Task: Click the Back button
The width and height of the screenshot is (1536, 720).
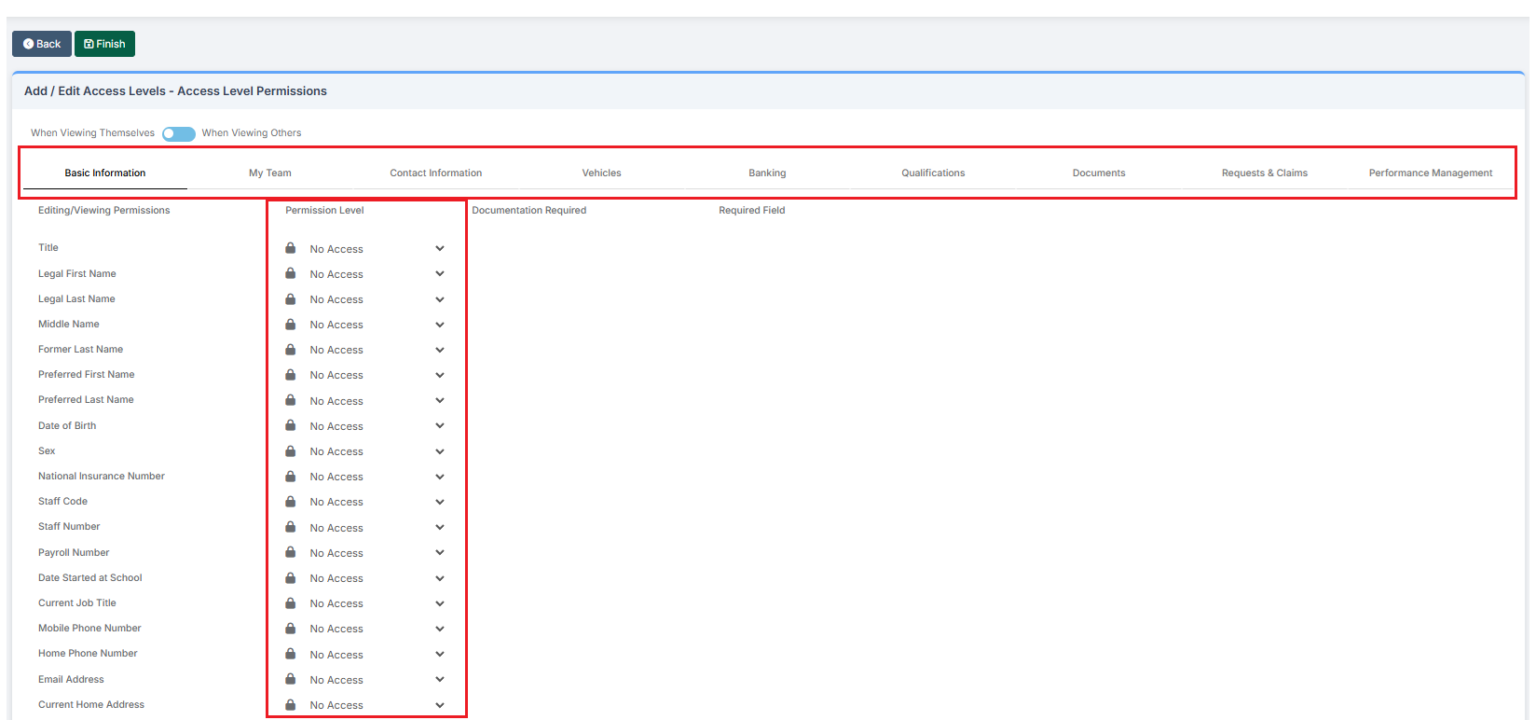Action: (x=41, y=43)
